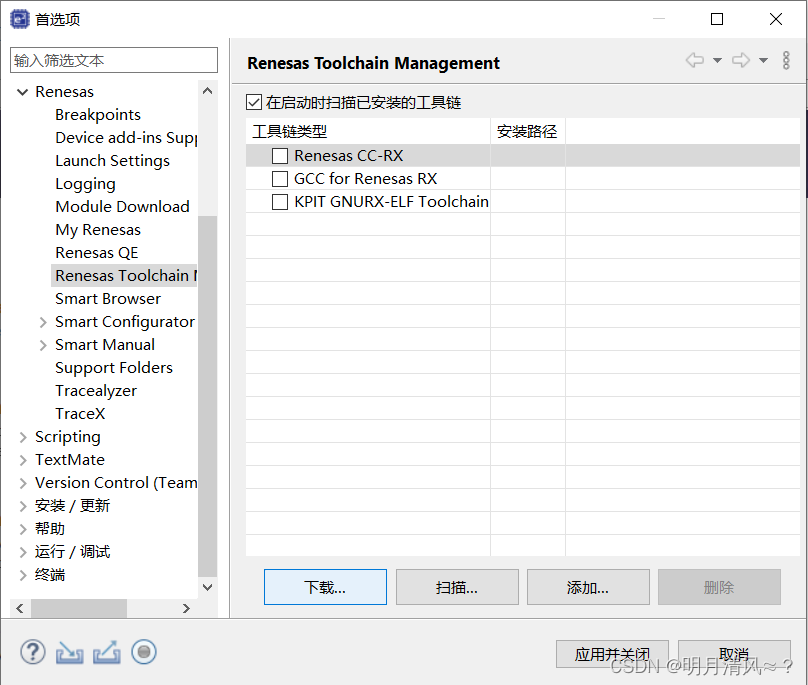
Task: Select Renesas Toolchain Management tree item
Action: tap(125, 276)
